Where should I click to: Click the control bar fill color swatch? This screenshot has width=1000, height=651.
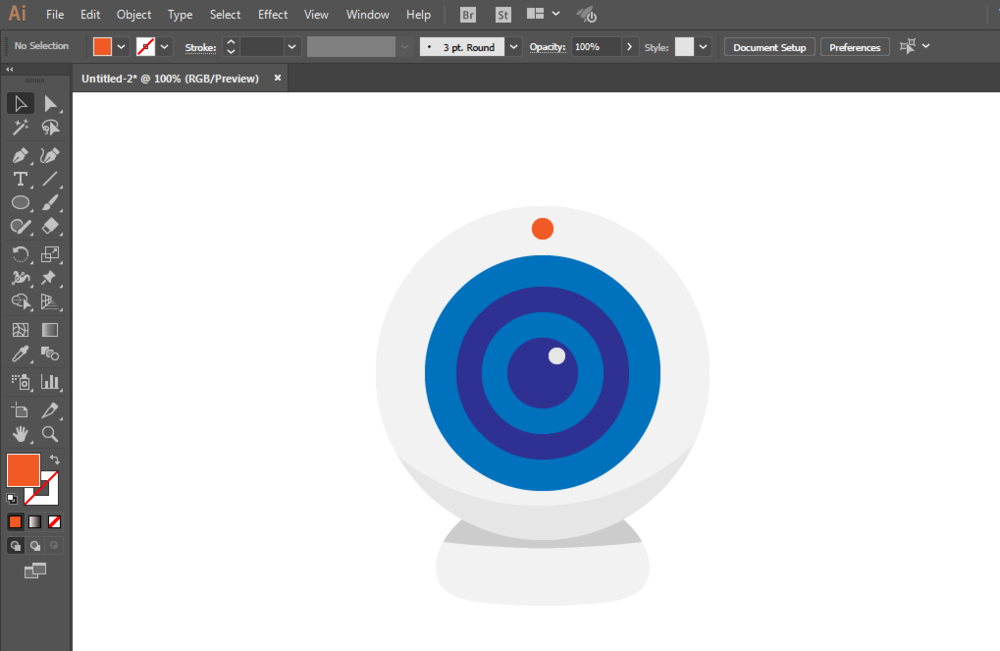click(102, 47)
